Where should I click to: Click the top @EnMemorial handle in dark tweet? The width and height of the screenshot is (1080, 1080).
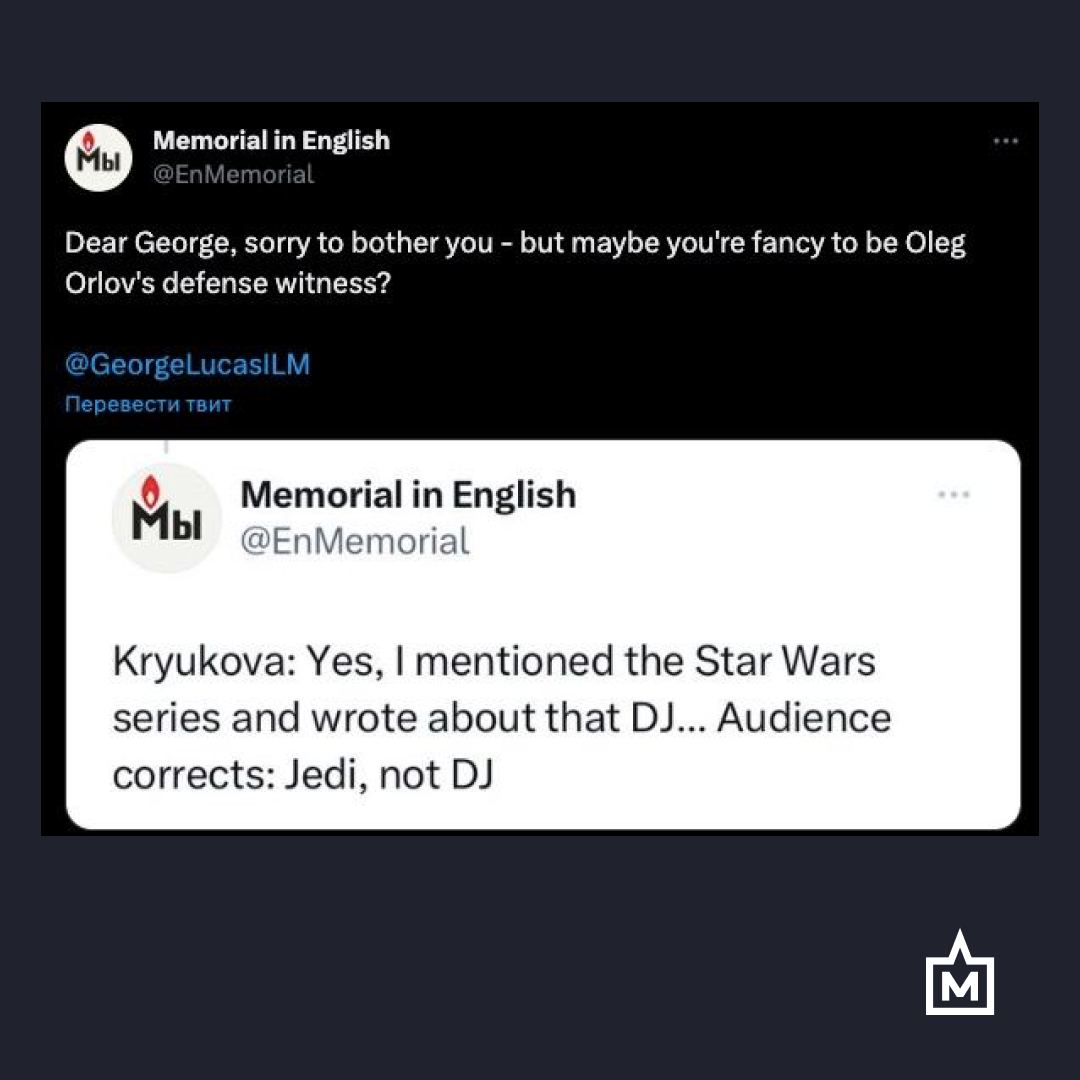tap(233, 174)
